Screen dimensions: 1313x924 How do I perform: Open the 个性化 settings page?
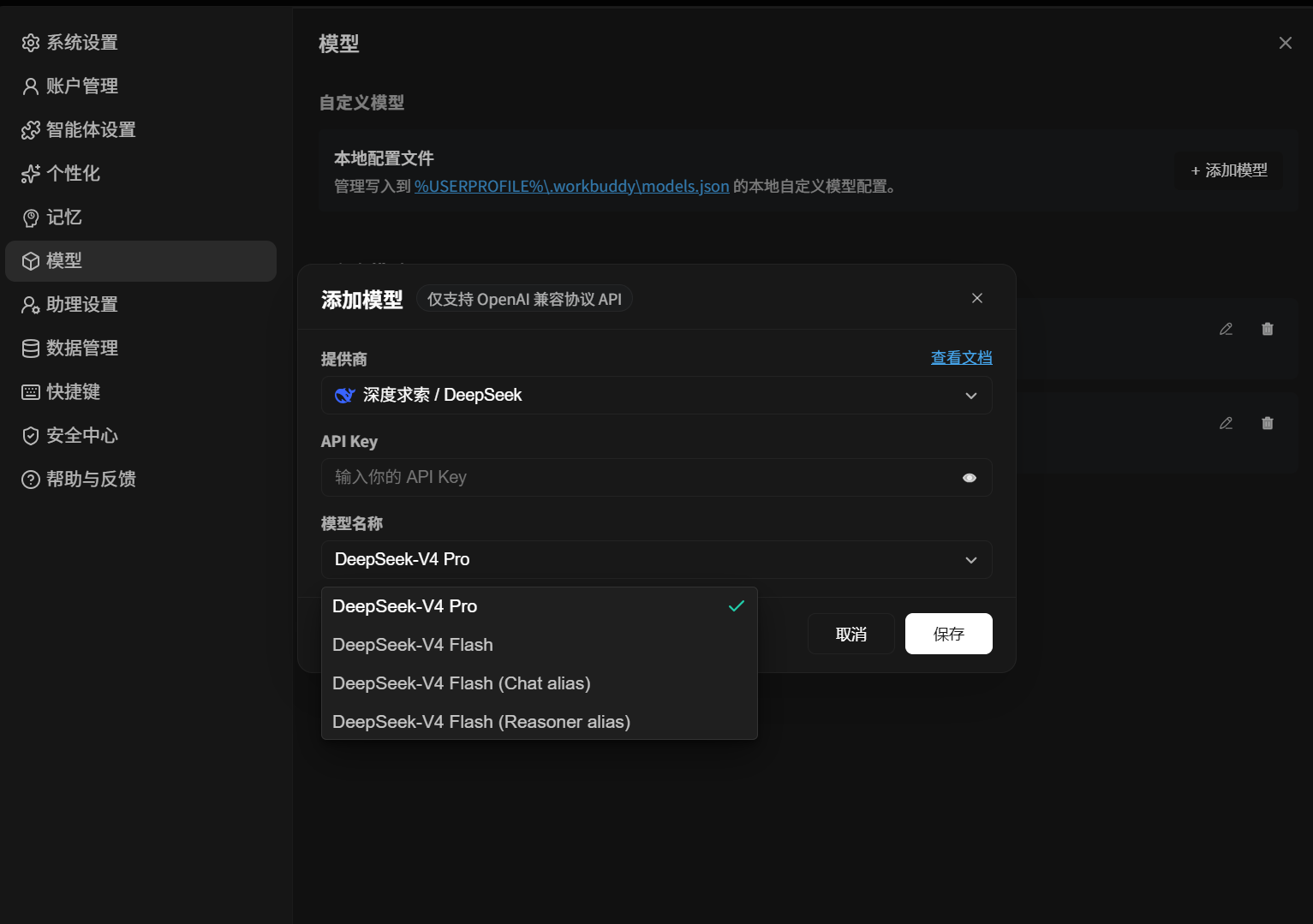[x=140, y=174]
